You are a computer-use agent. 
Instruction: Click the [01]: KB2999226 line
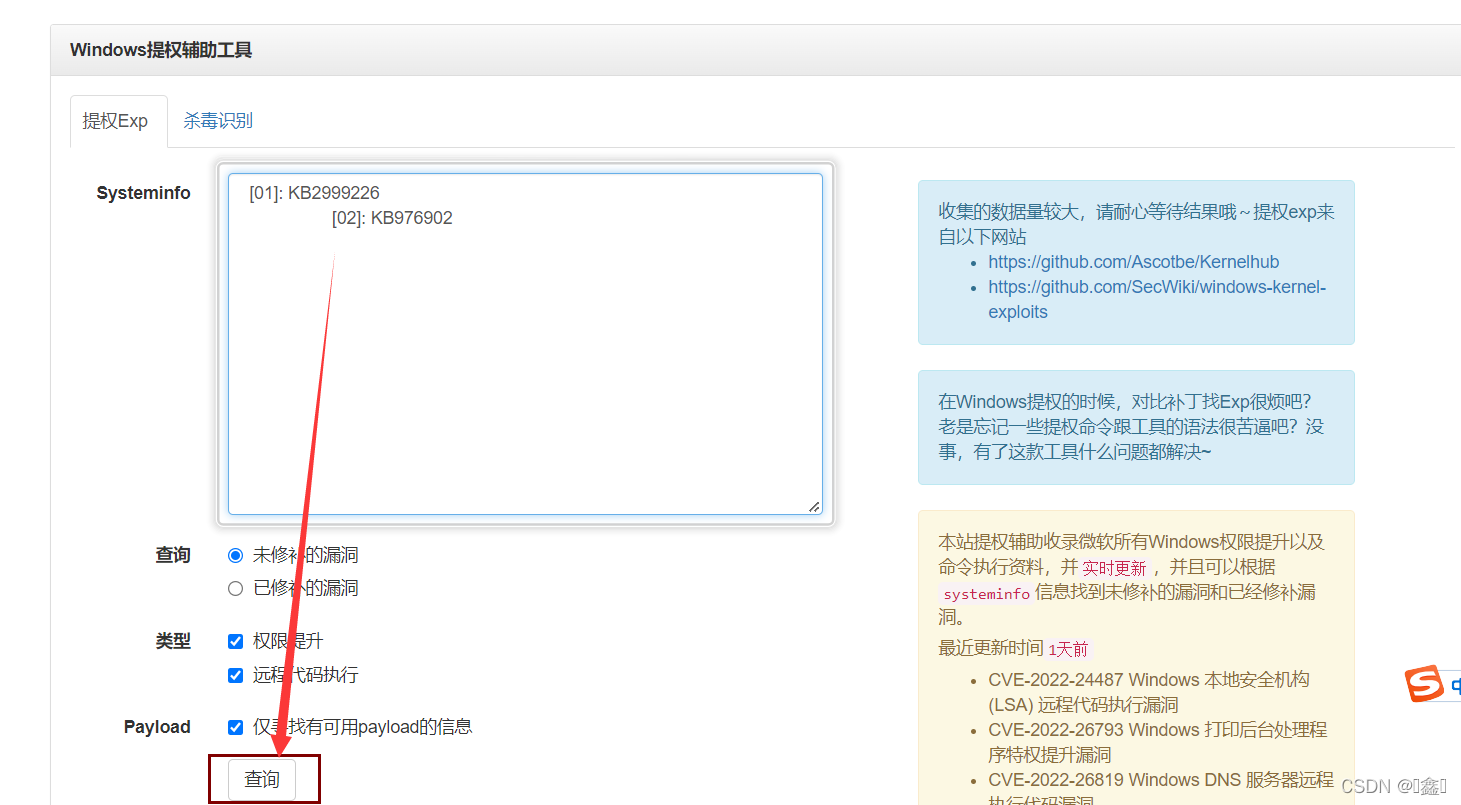point(314,193)
